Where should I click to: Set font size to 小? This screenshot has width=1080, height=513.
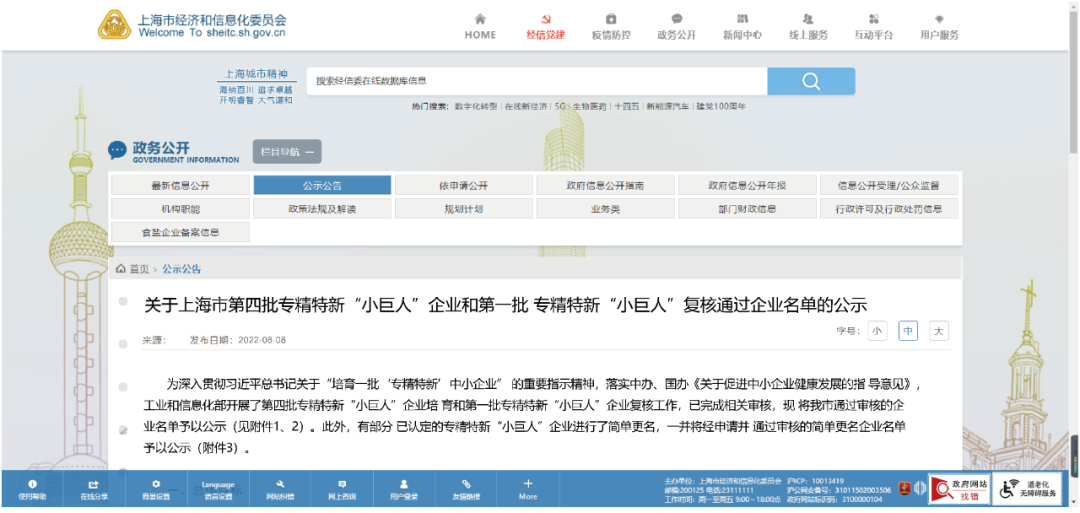click(877, 331)
